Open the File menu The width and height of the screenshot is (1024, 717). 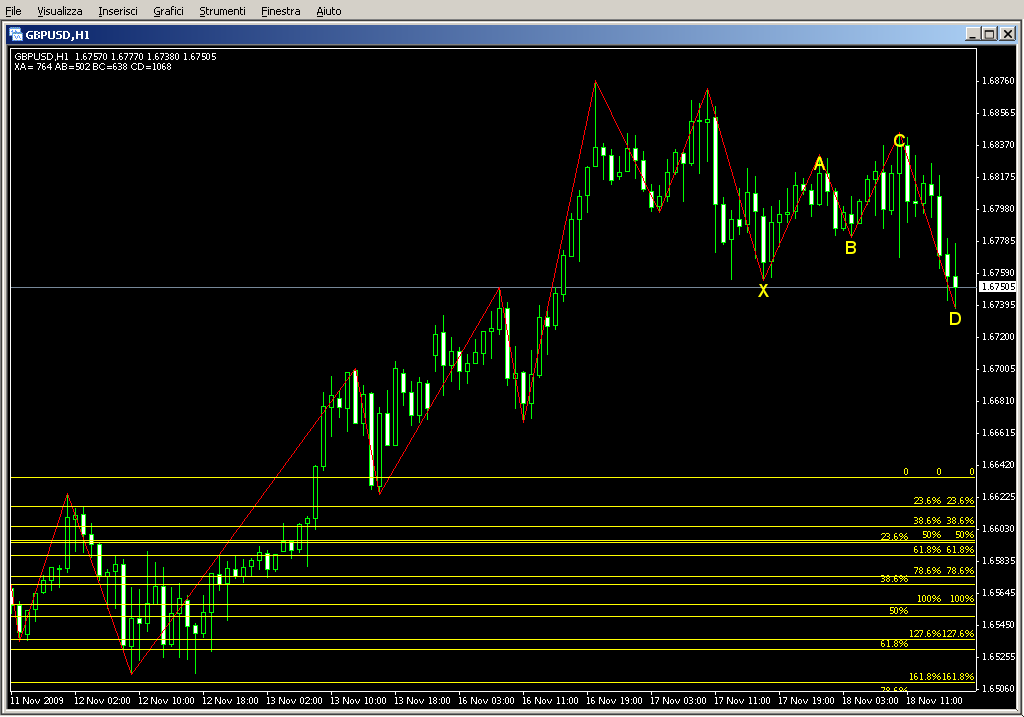(13, 11)
